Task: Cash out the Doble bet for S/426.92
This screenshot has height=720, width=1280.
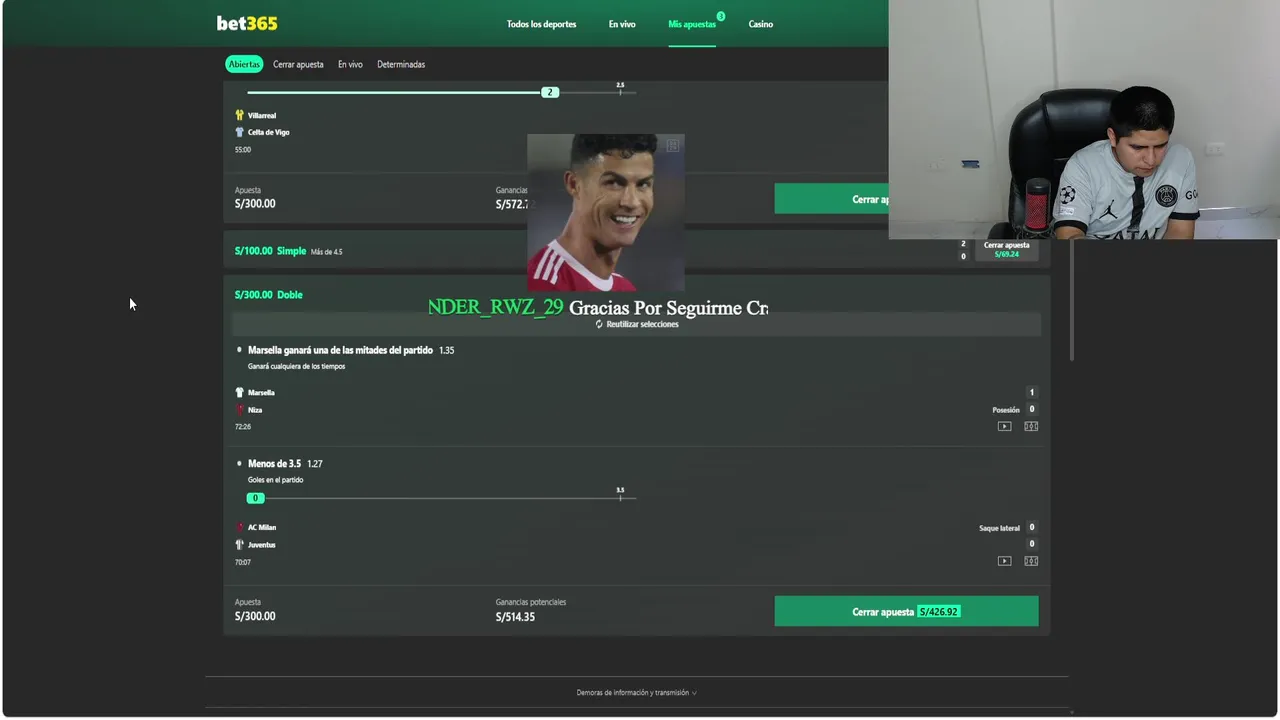Action: (x=906, y=611)
